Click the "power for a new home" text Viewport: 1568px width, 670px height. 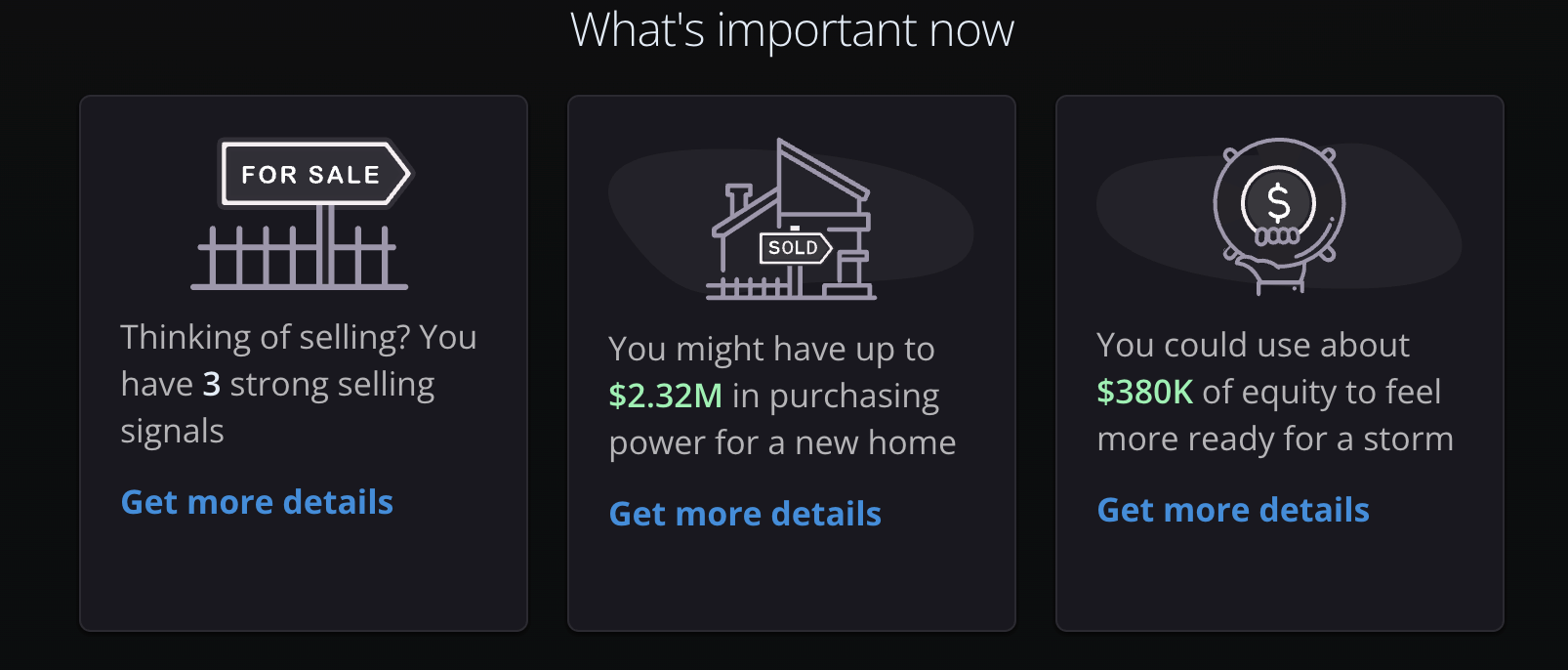point(782,442)
